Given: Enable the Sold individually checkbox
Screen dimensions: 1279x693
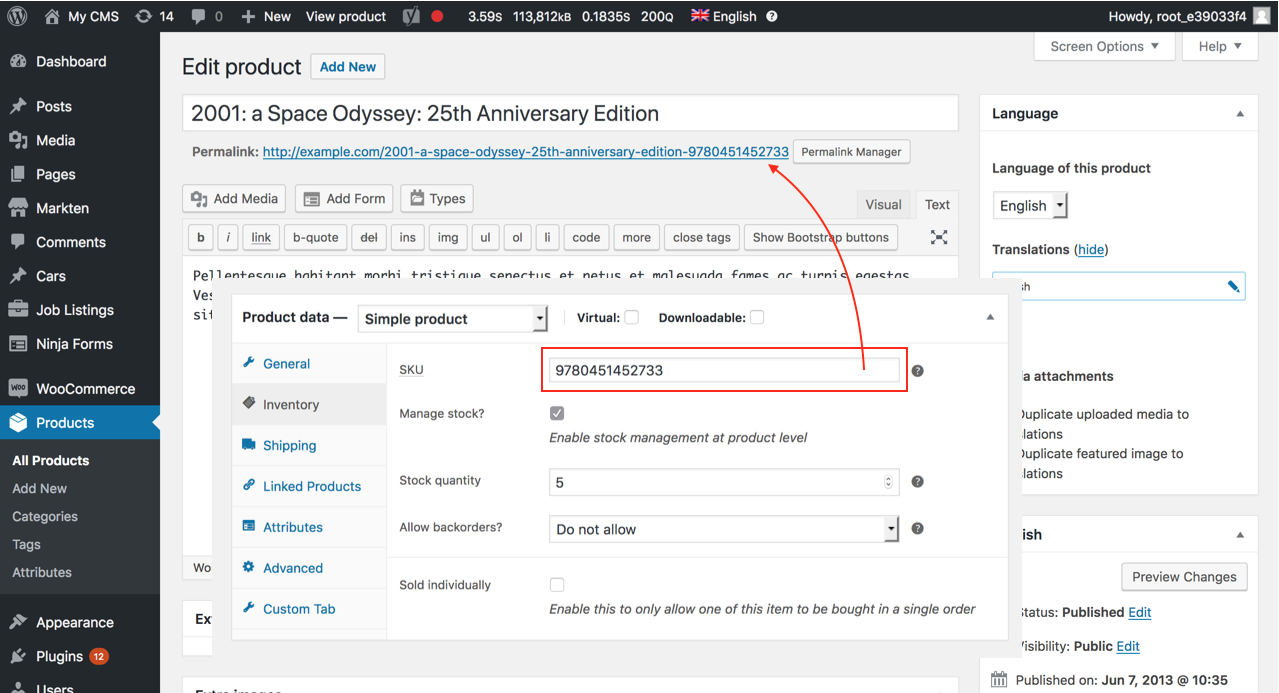Looking at the screenshot, I should (x=557, y=585).
